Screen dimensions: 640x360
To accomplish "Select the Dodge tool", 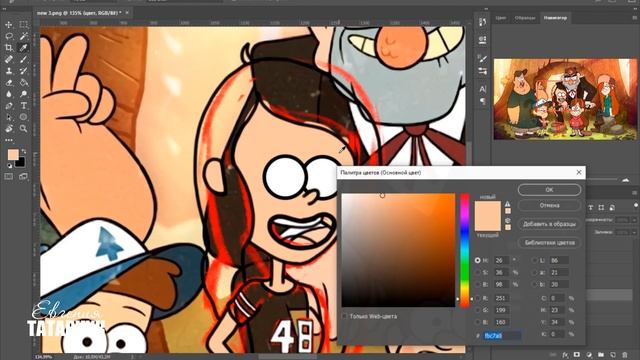I will [x=23, y=94].
